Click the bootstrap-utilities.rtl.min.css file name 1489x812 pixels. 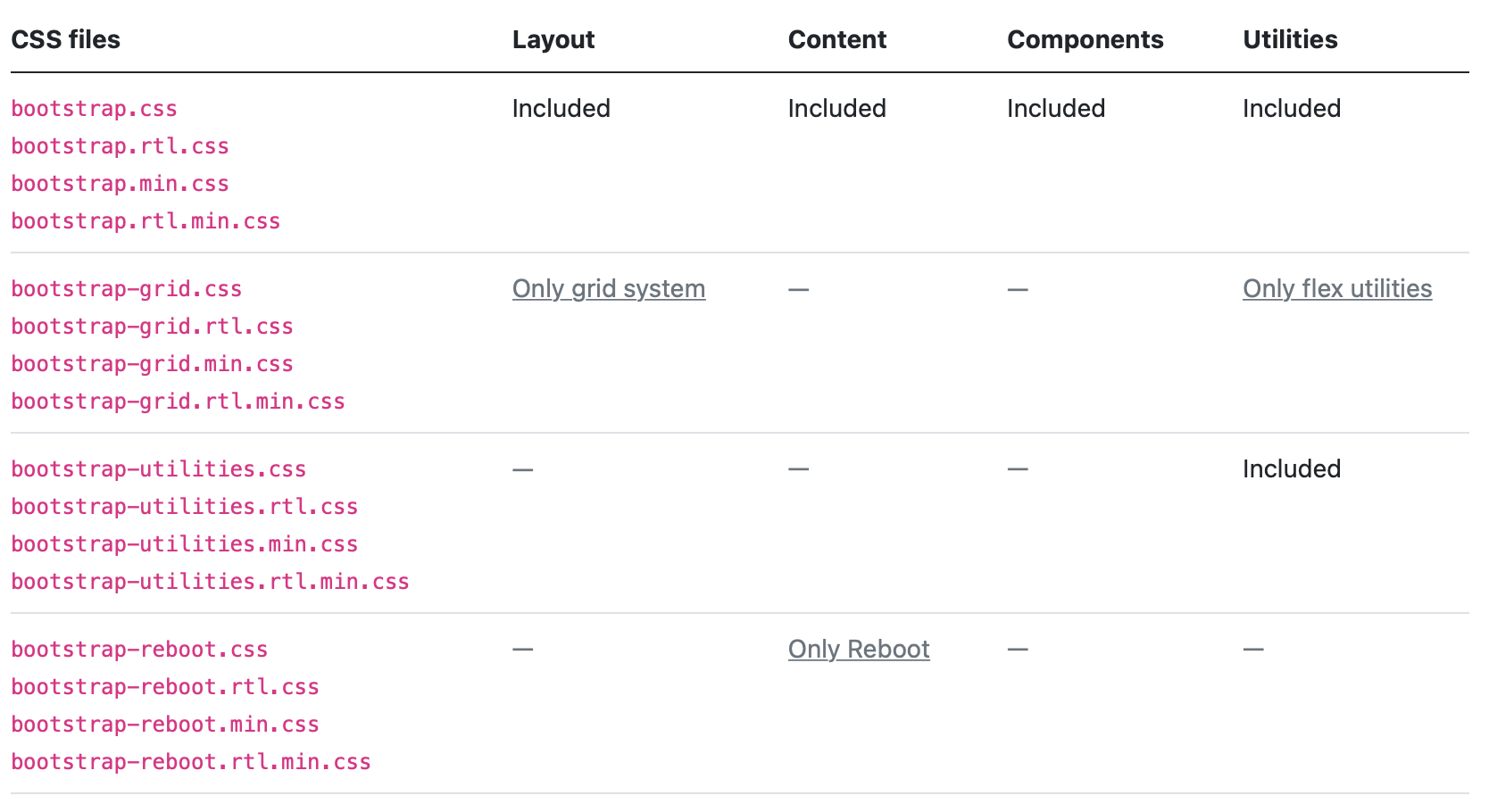click(210, 582)
